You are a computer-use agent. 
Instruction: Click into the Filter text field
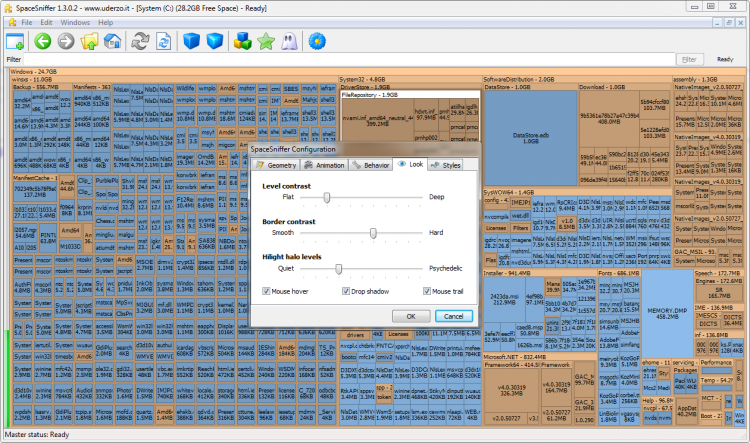(340, 59)
